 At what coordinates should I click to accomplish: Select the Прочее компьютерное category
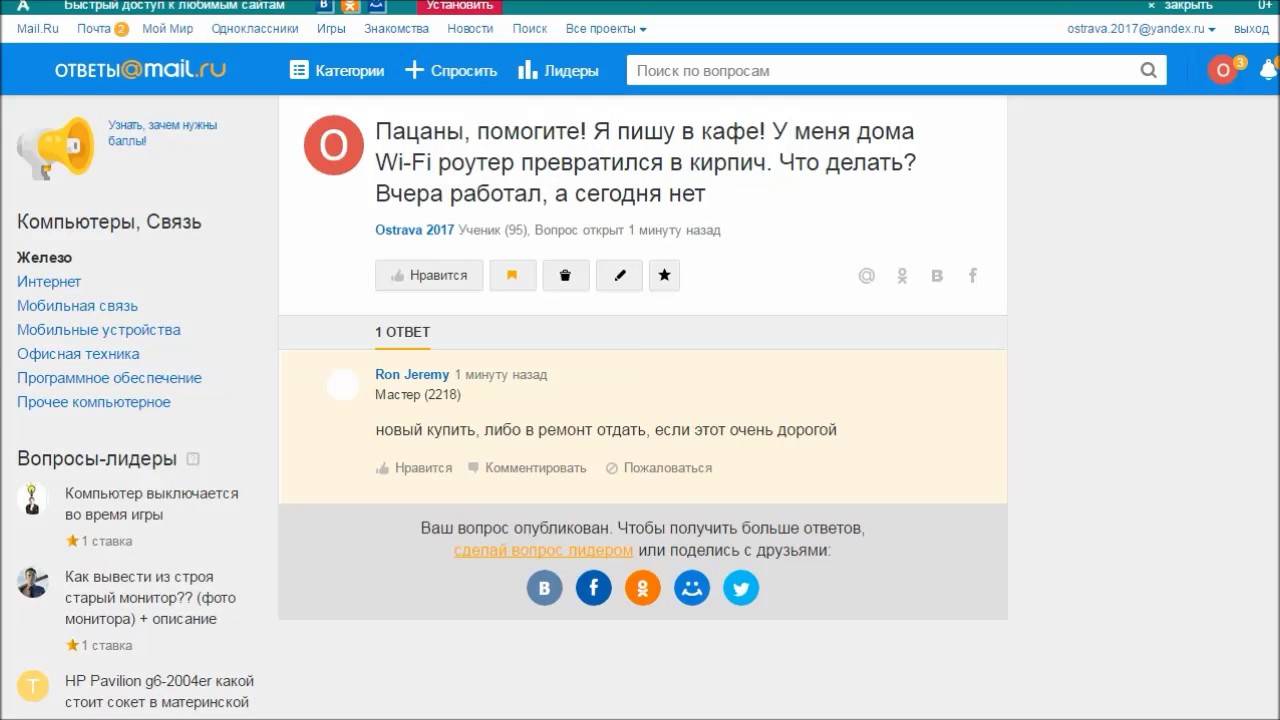click(94, 401)
